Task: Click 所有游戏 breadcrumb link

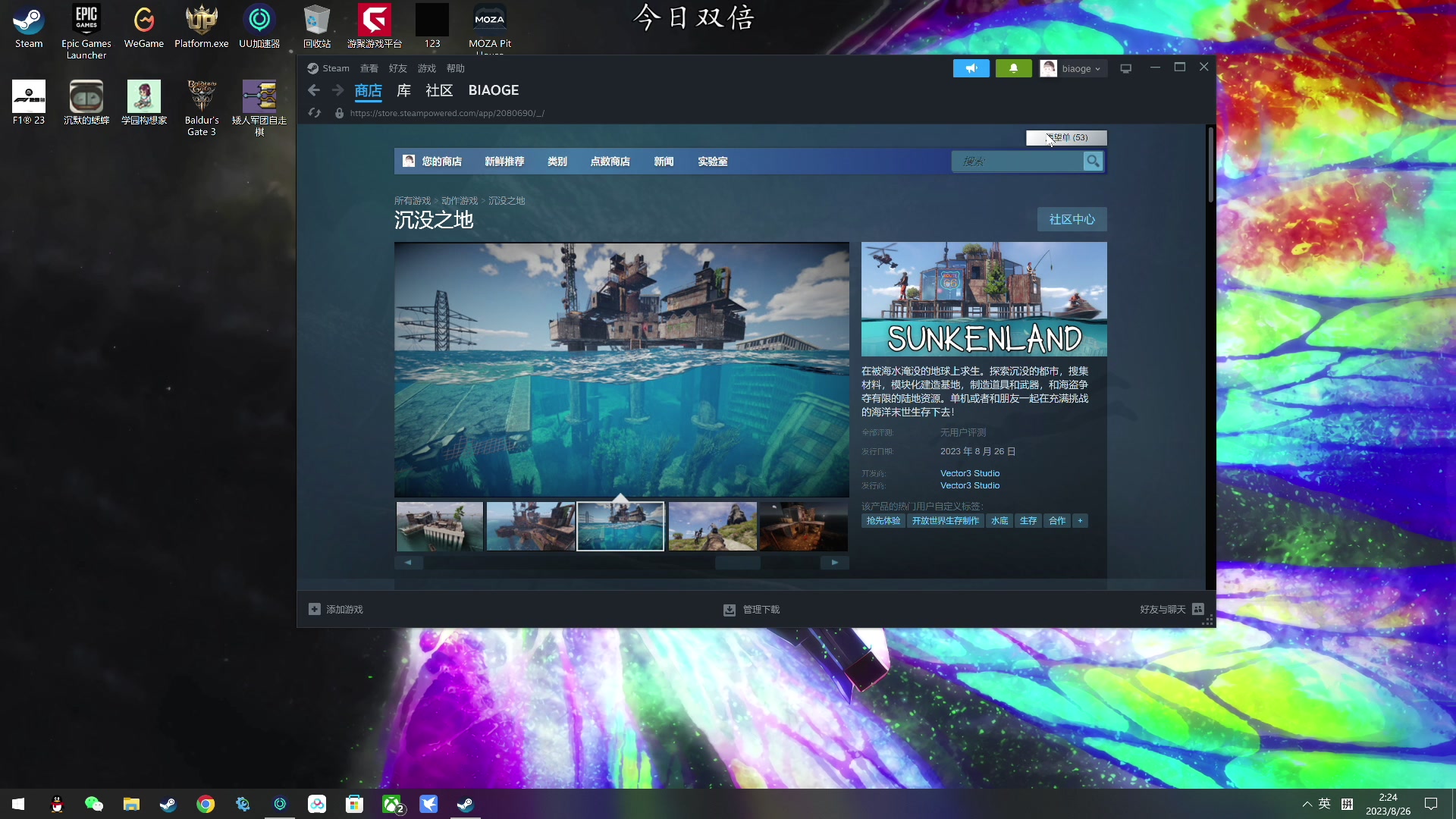Action: point(413,200)
